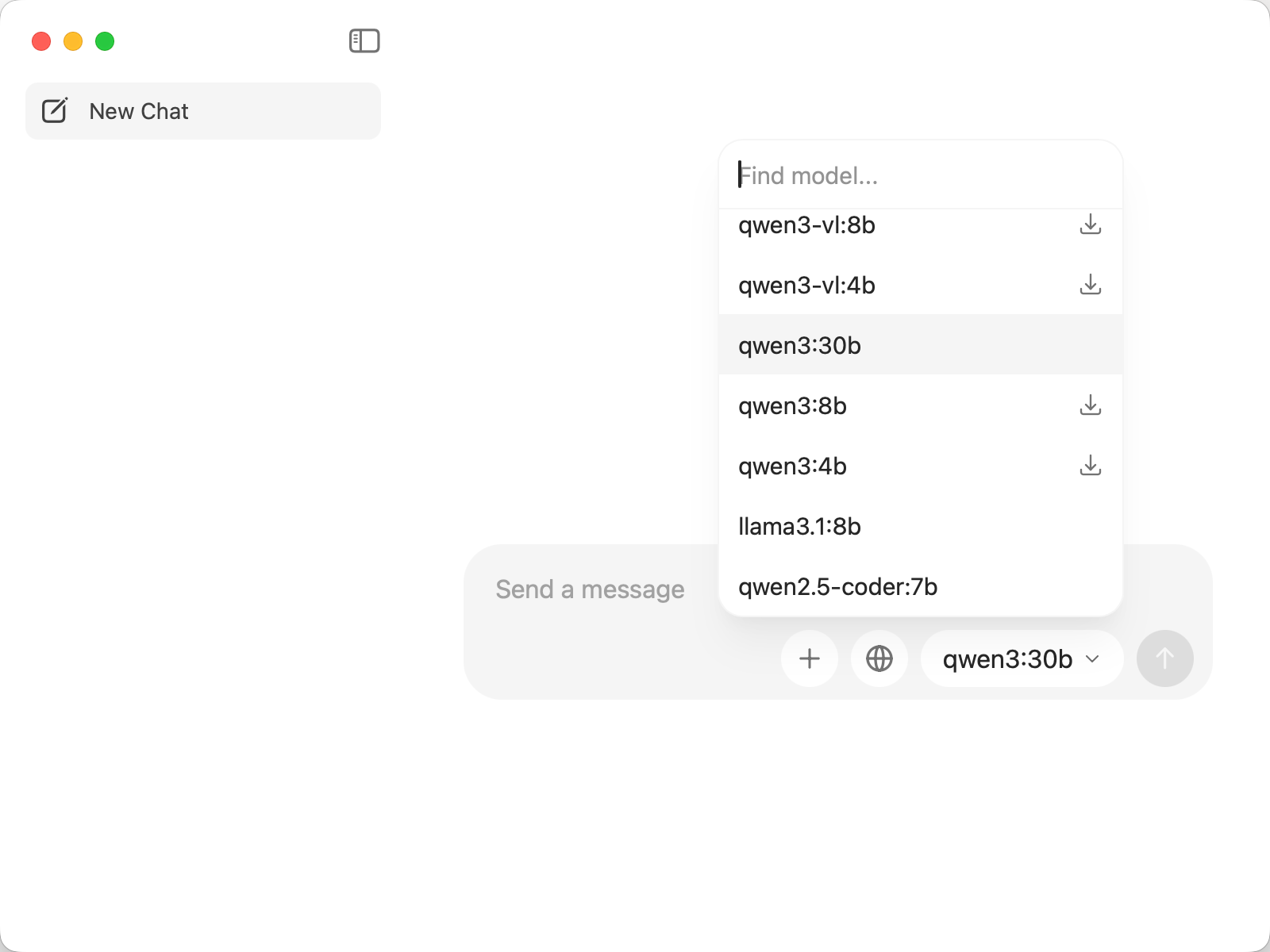
Task: Click the chevron beside qwen3:30b
Action: click(x=1093, y=659)
